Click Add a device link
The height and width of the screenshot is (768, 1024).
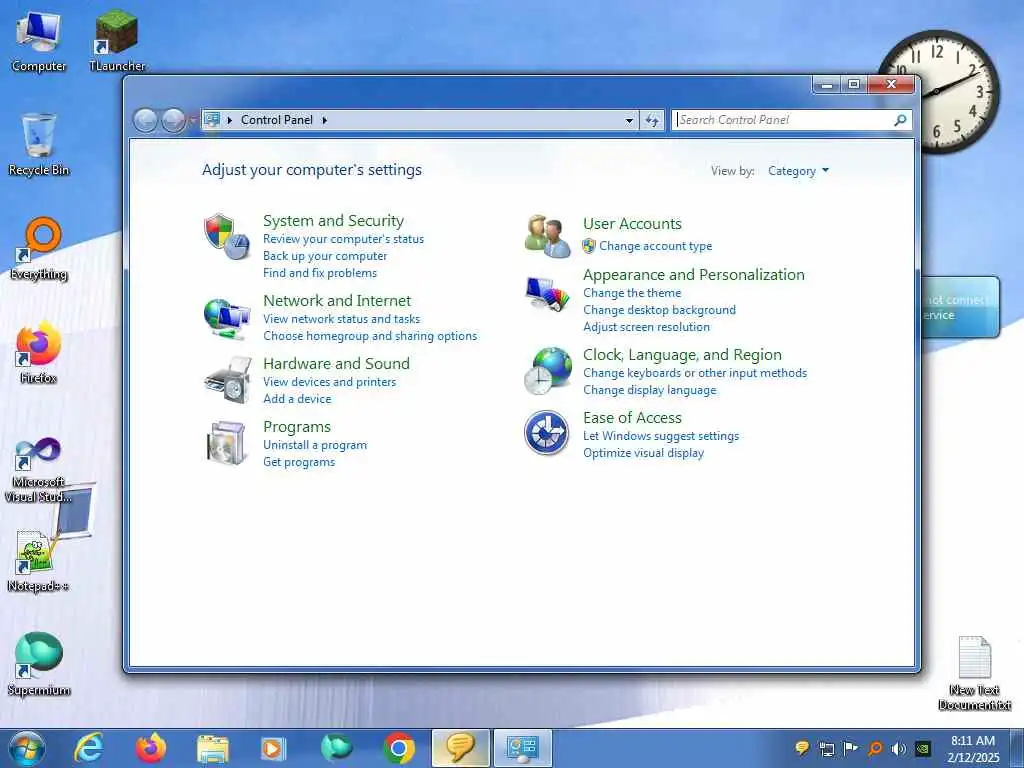point(296,399)
